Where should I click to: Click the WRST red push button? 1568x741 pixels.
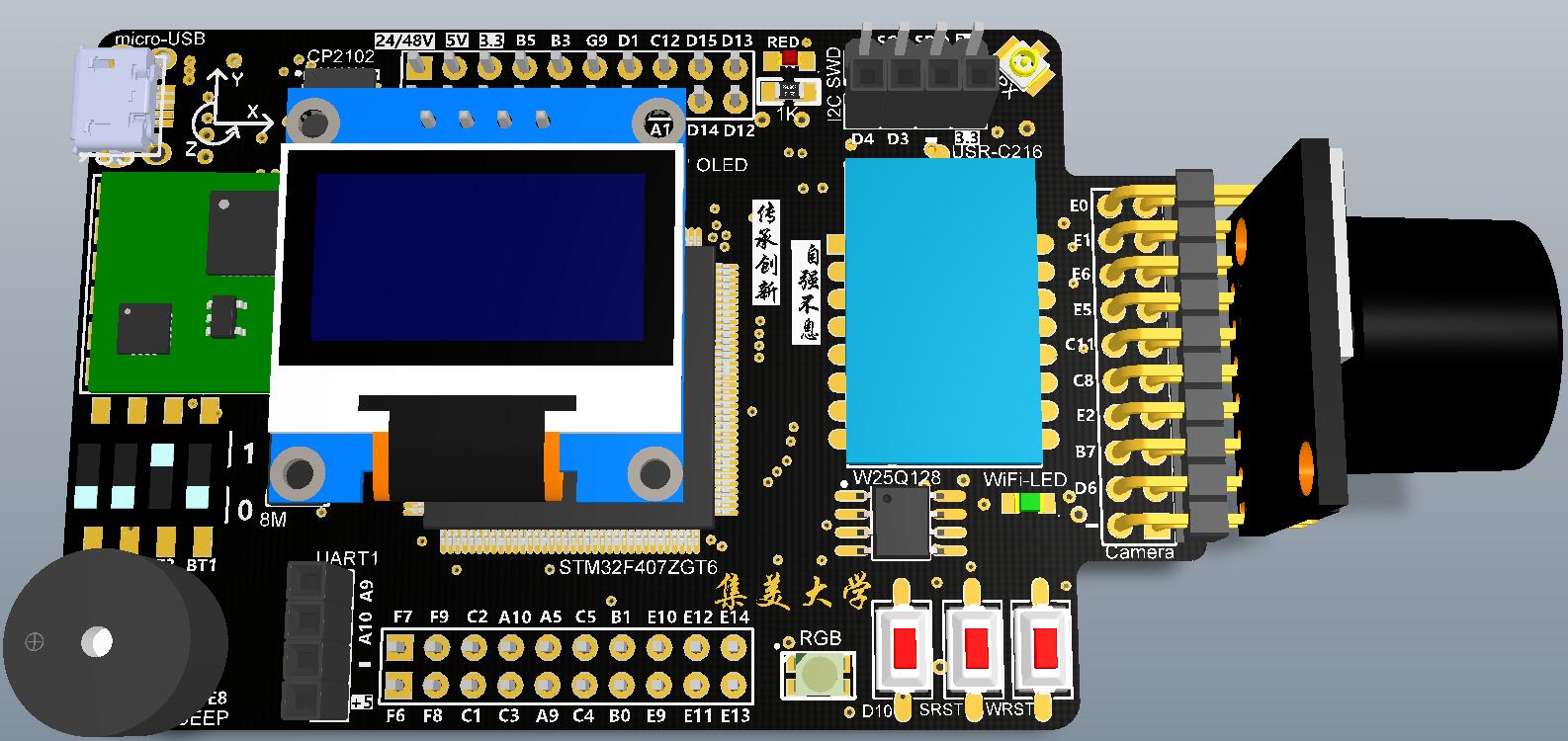tap(1044, 648)
